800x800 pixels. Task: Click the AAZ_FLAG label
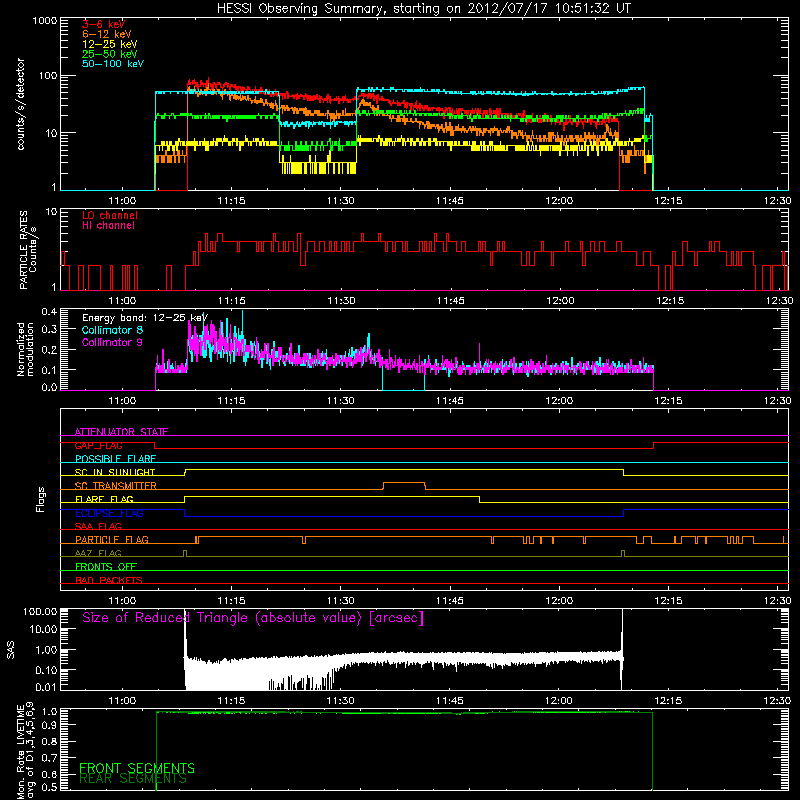98,553
